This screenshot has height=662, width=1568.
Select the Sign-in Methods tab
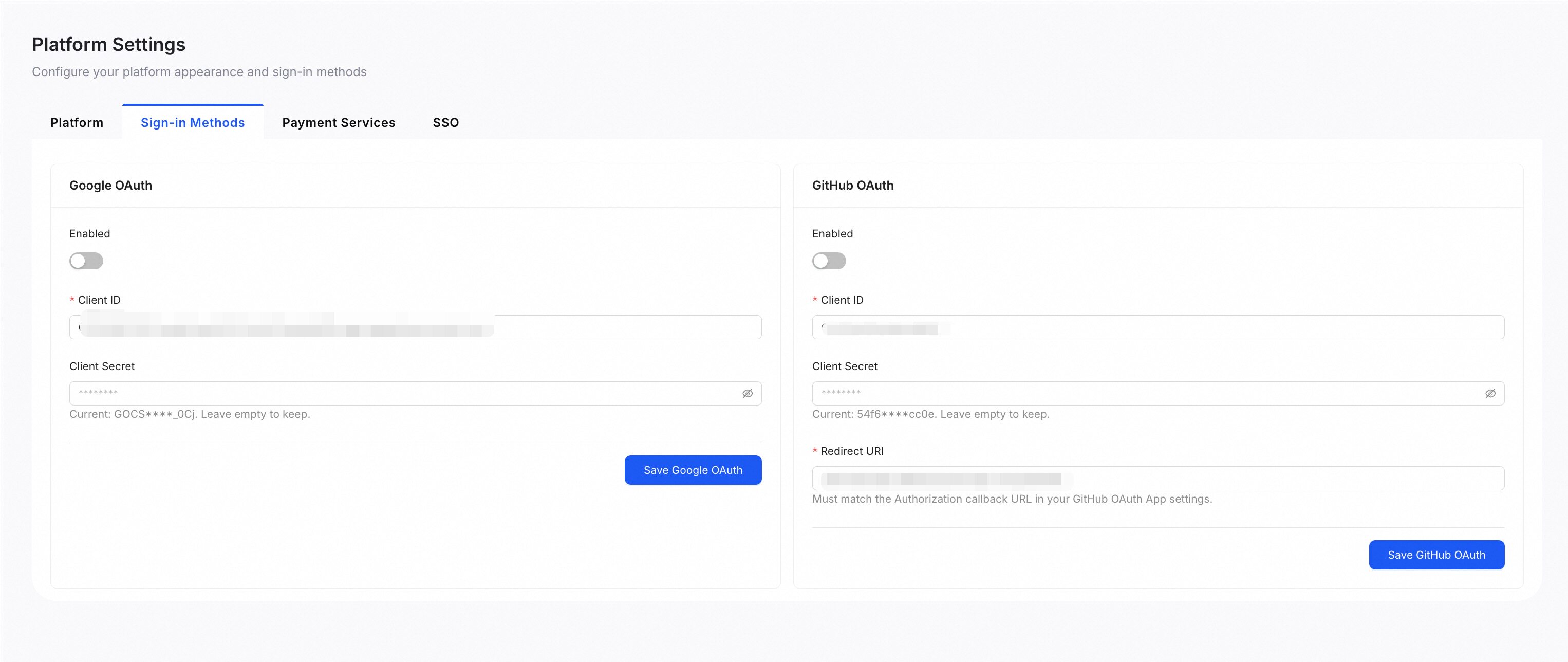[x=193, y=122]
